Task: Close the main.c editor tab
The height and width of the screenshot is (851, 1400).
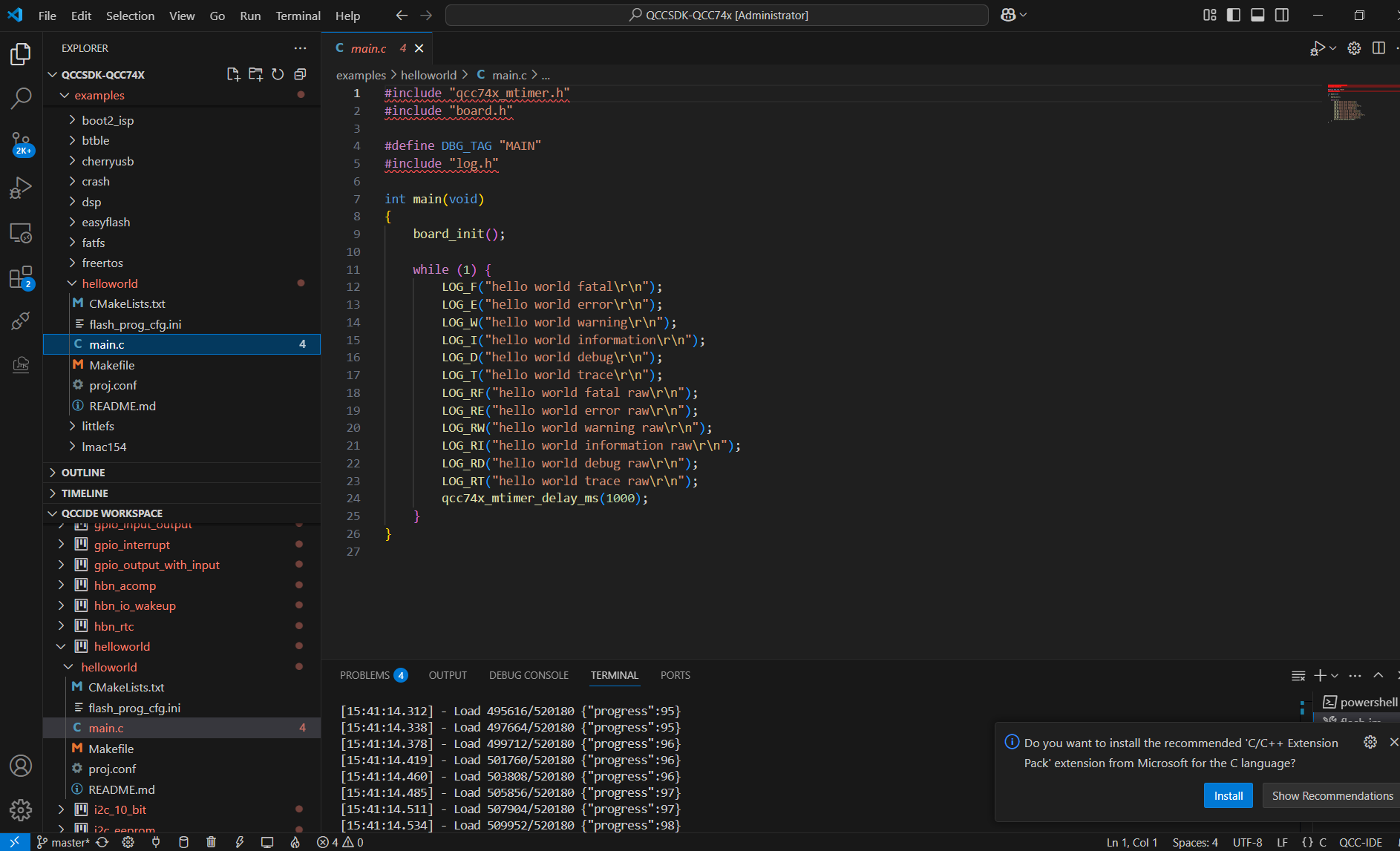Action: [419, 48]
